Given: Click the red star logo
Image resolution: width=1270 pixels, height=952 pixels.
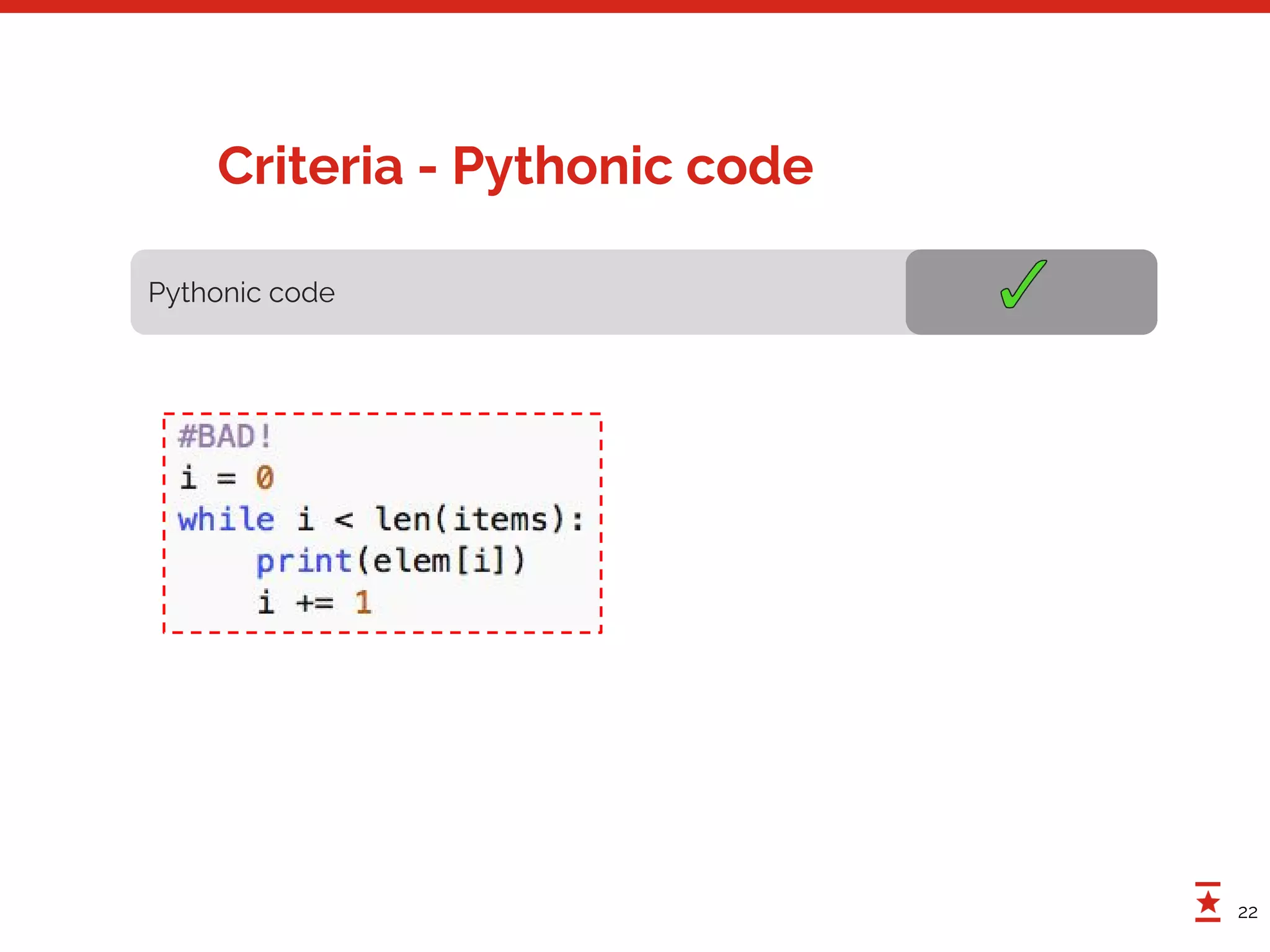Looking at the screenshot, I should [1207, 902].
